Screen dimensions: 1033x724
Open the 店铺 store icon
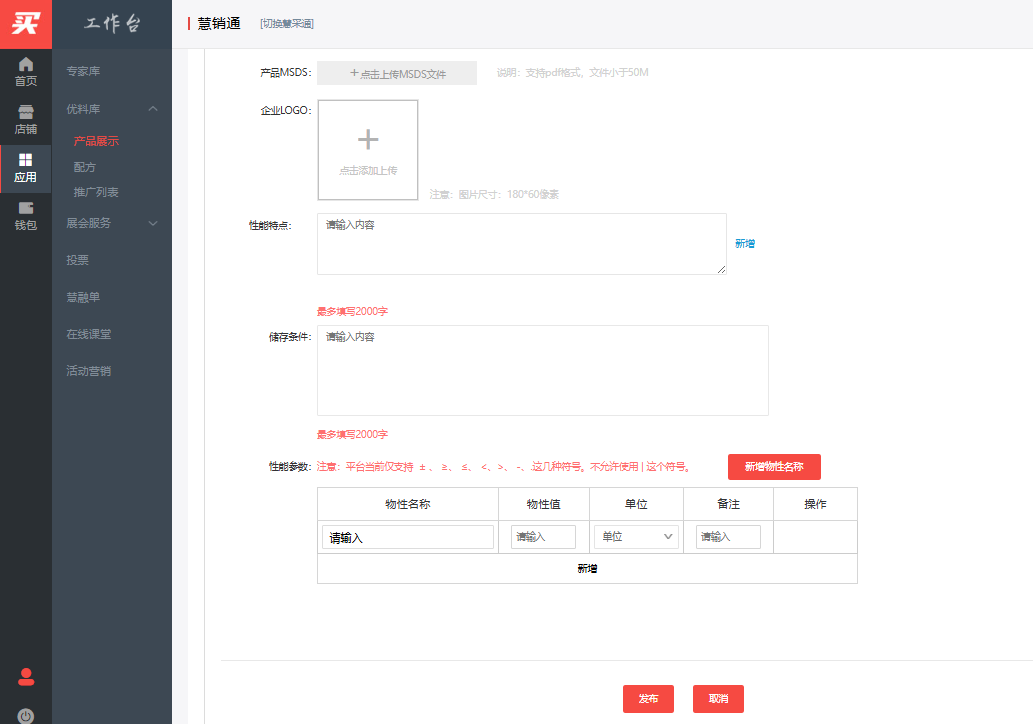click(x=26, y=120)
